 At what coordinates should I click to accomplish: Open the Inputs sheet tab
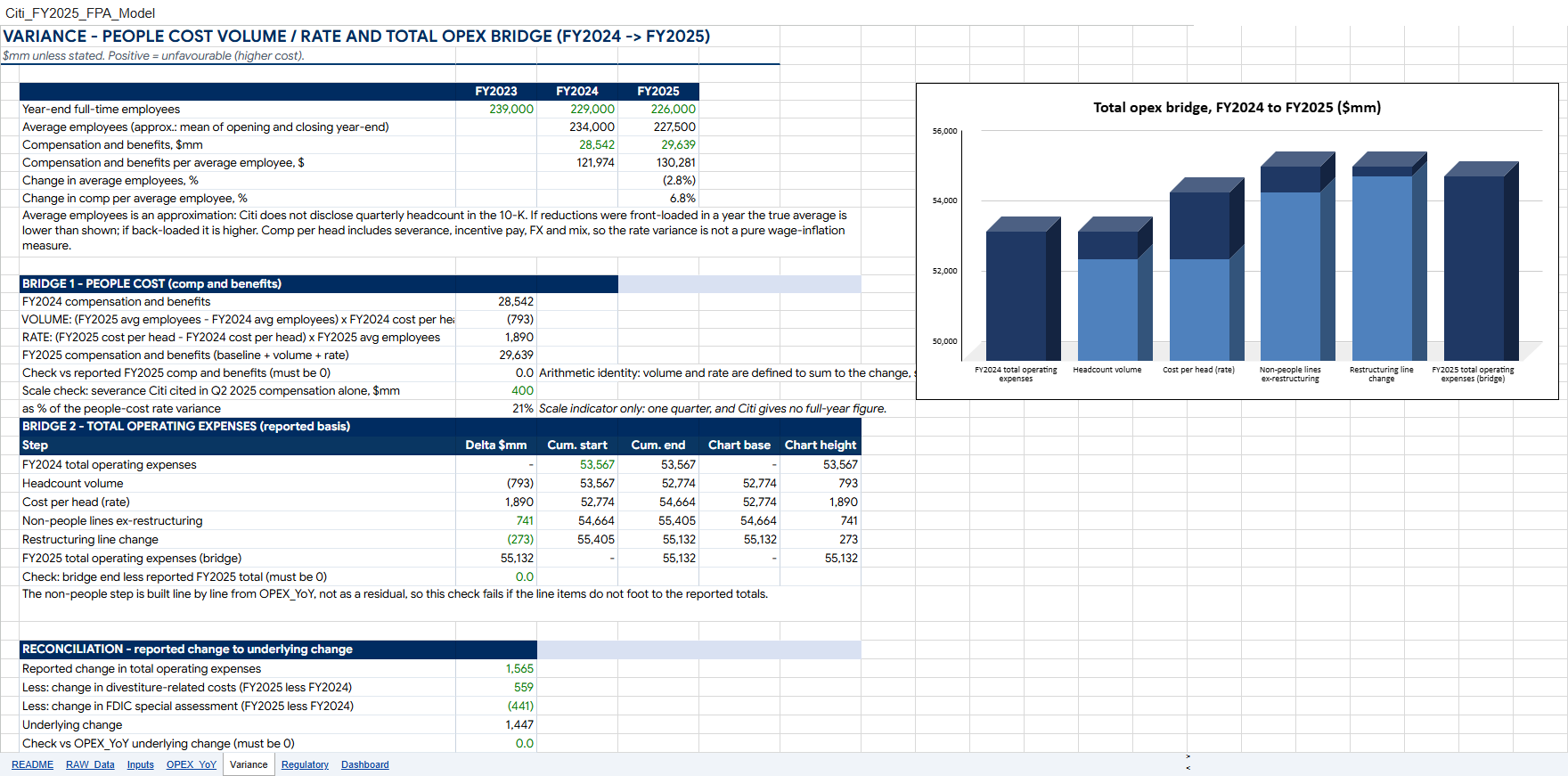point(140,764)
